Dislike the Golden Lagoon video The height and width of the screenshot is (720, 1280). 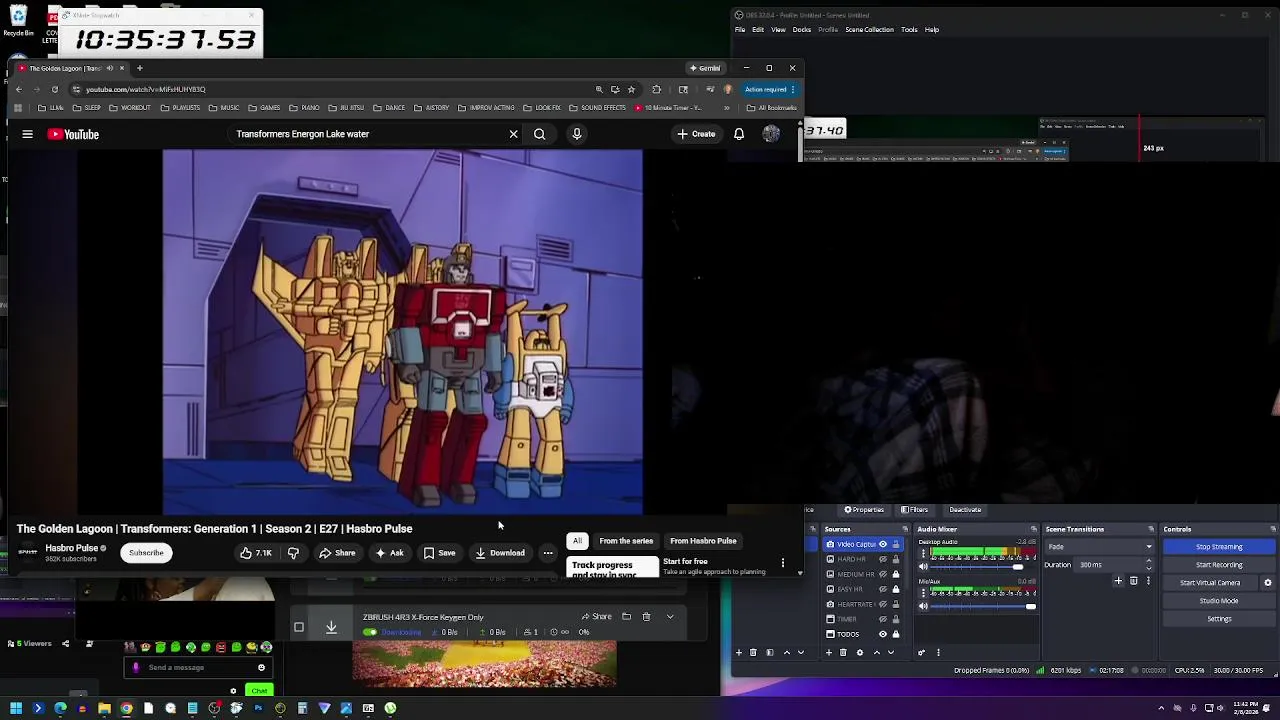293,553
